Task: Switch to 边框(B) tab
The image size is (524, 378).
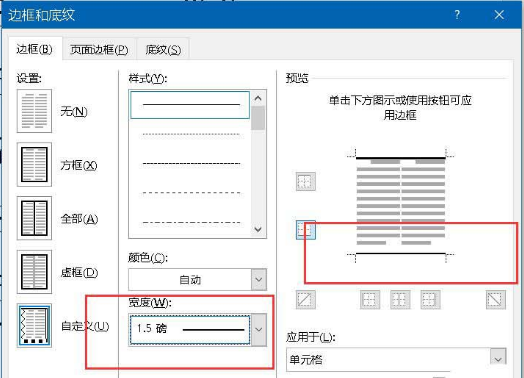Action: click(34, 49)
